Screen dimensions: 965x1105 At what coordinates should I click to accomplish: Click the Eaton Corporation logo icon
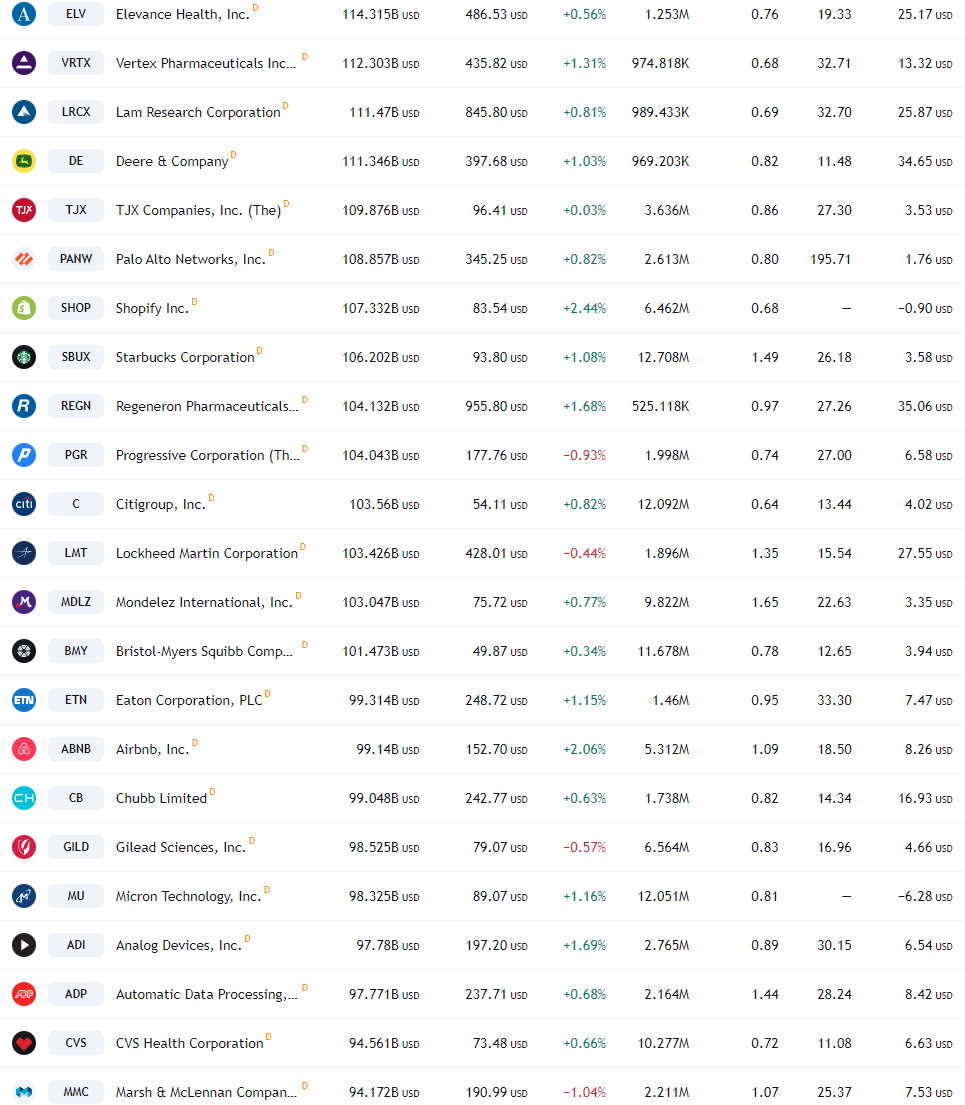[24, 700]
